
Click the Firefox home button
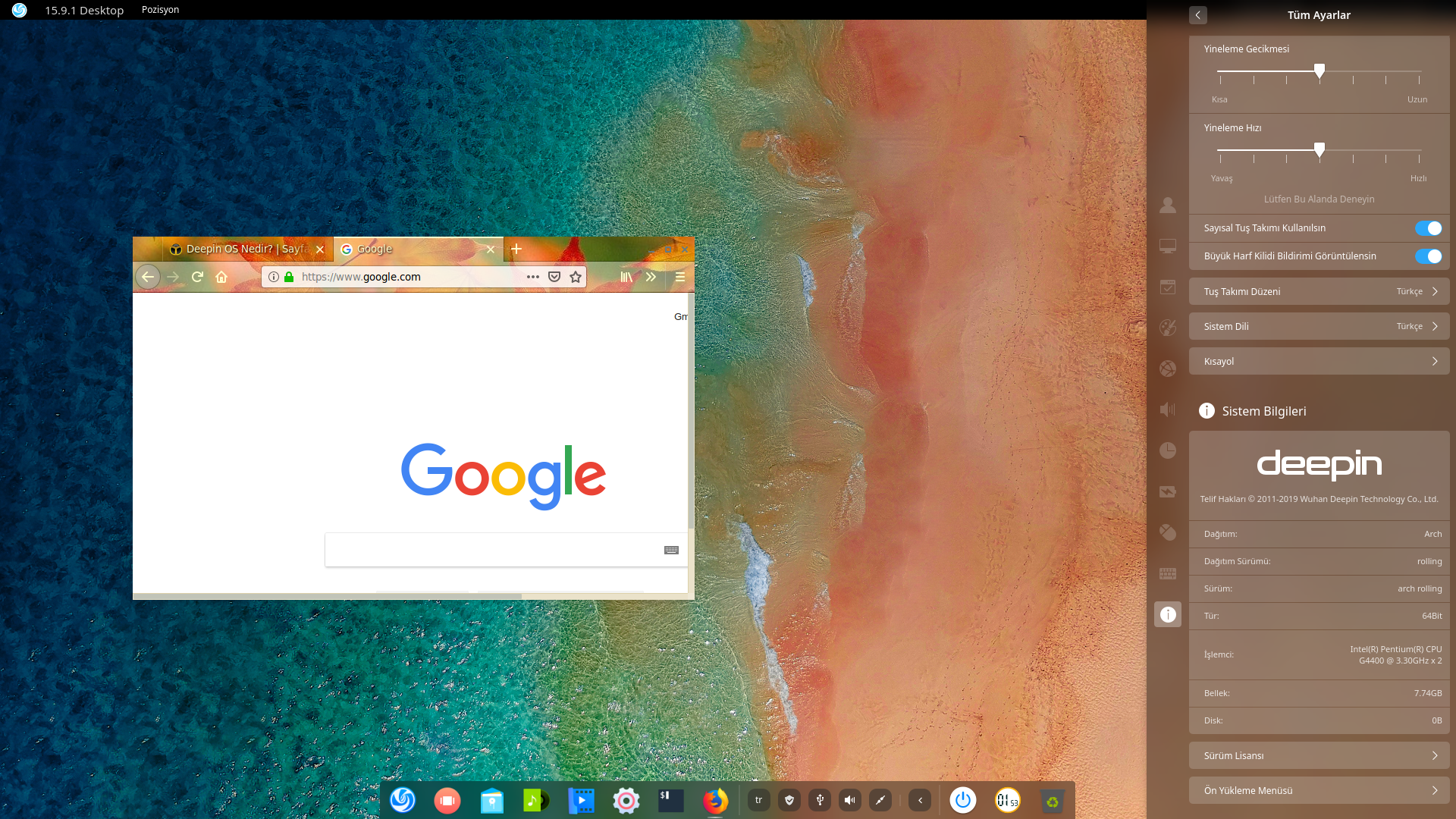pos(221,277)
